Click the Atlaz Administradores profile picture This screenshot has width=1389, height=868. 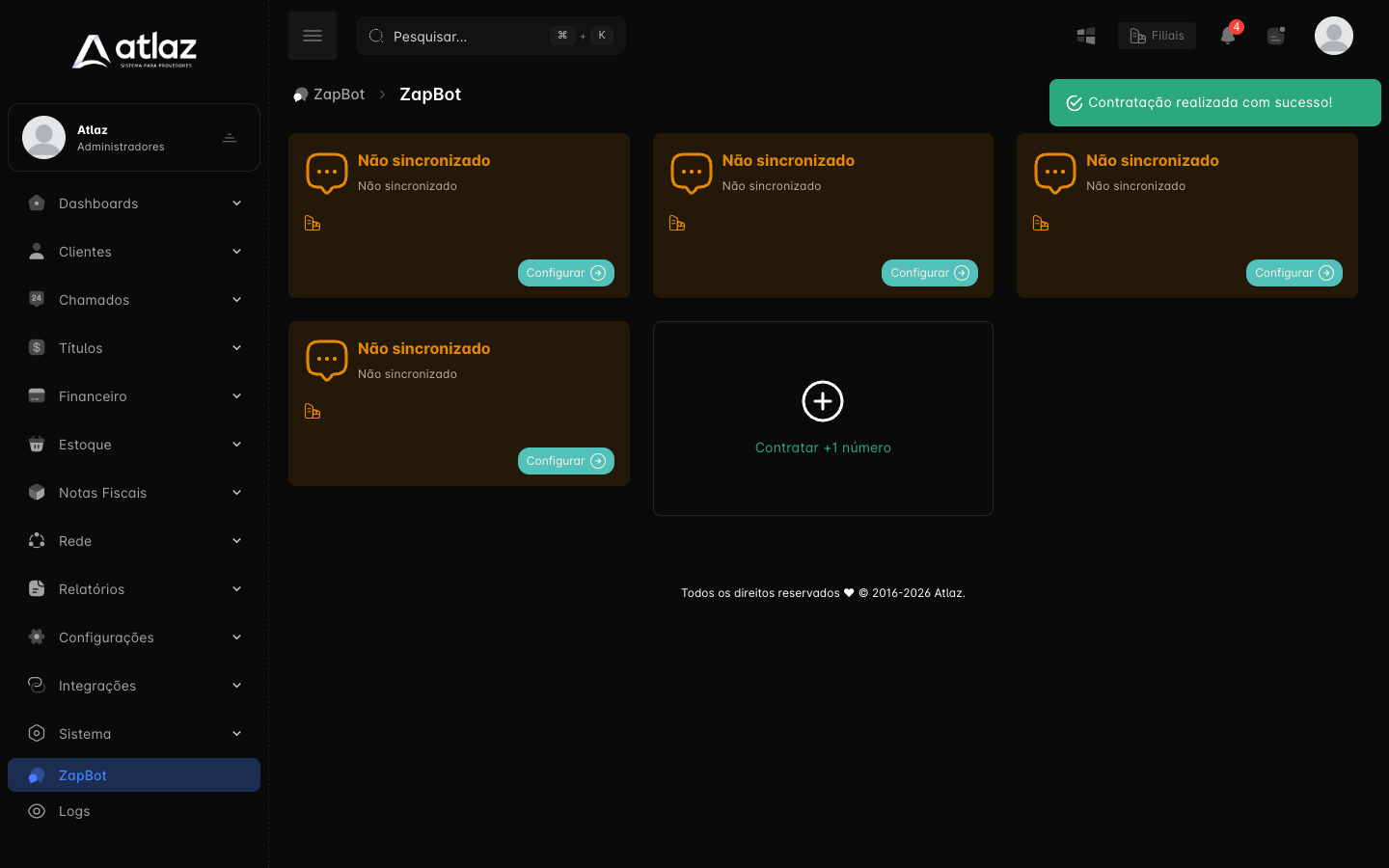point(43,137)
